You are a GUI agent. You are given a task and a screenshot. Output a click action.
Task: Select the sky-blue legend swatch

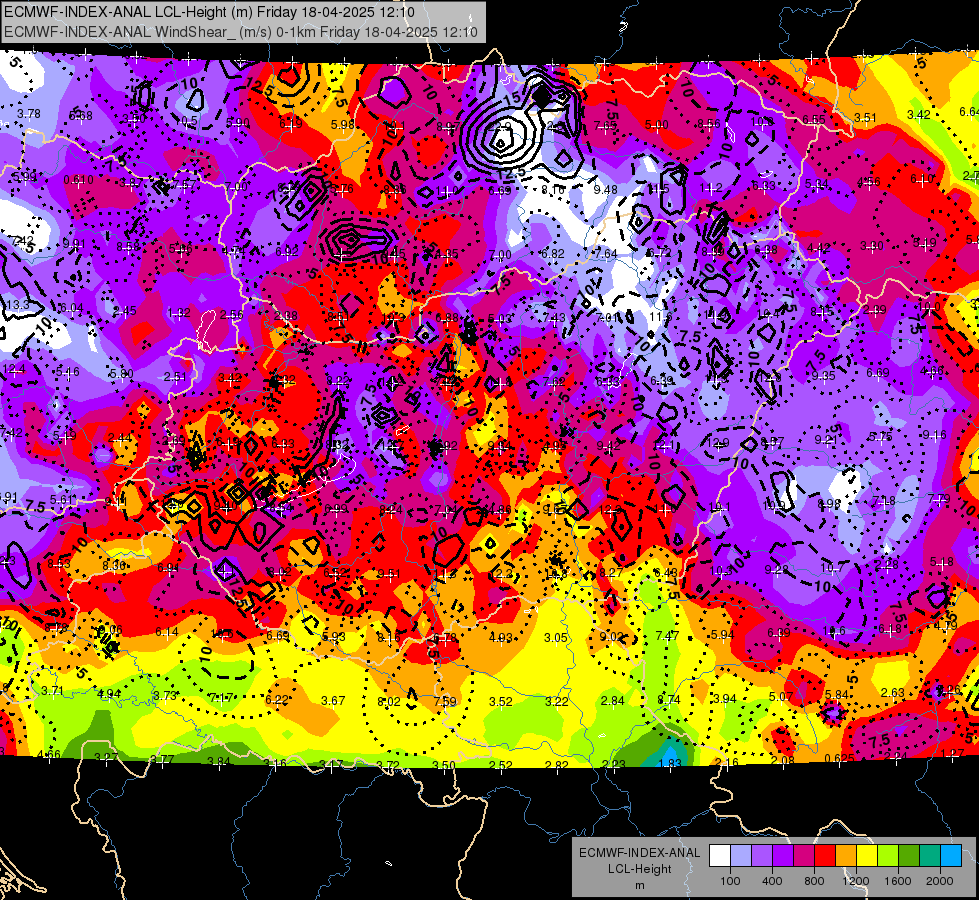[950, 856]
